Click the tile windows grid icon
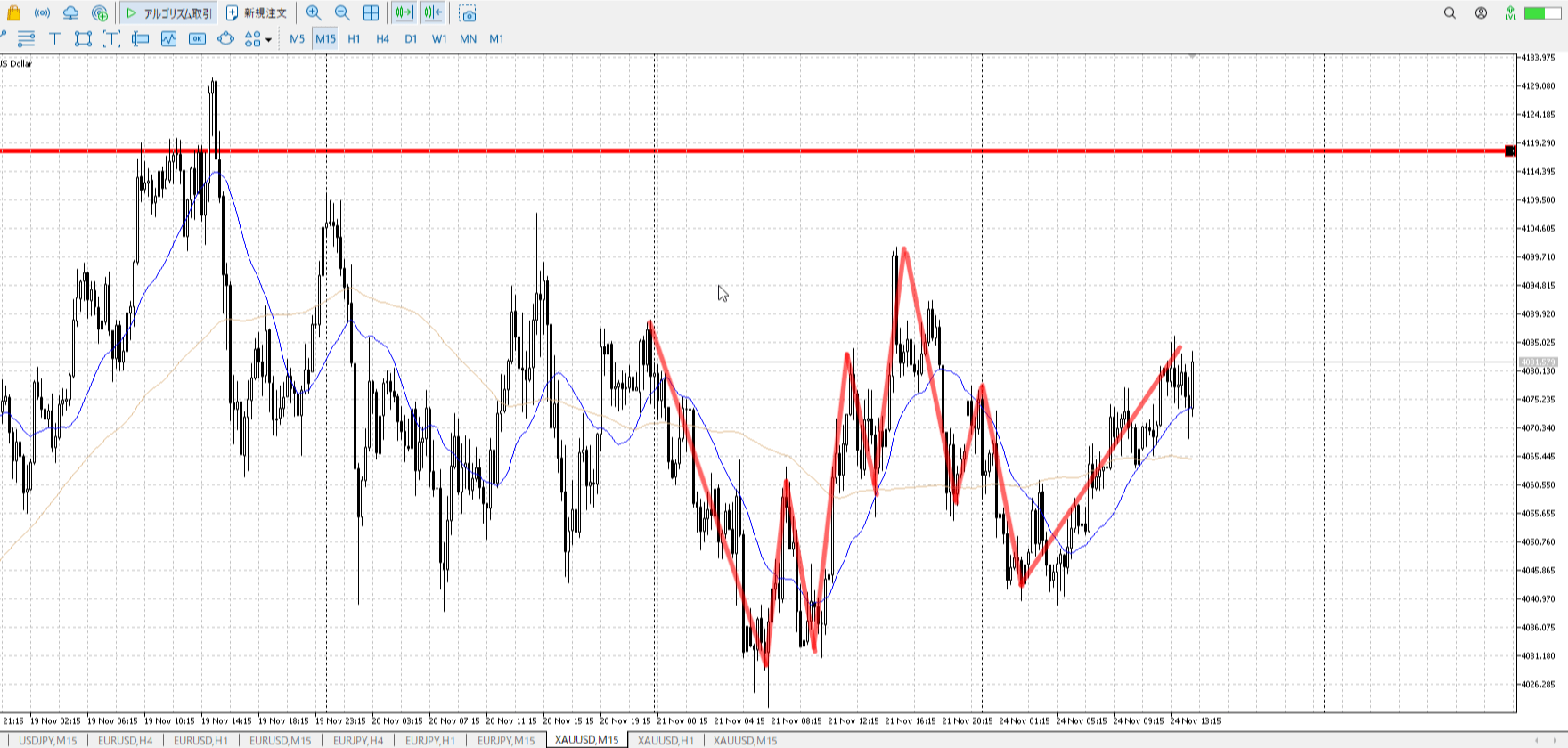Screen dimensions: 1568x748 pos(371,12)
